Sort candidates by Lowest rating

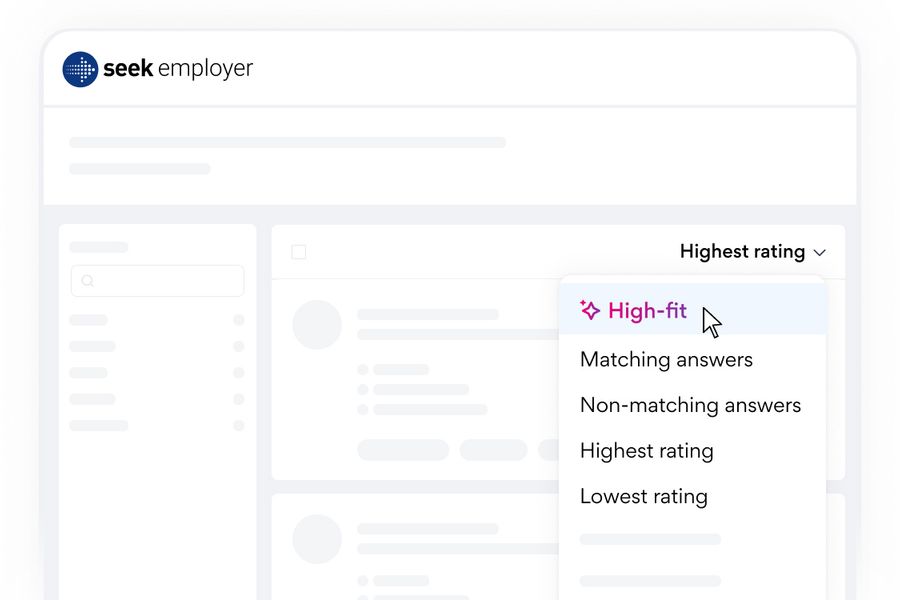tap(643, 496)
